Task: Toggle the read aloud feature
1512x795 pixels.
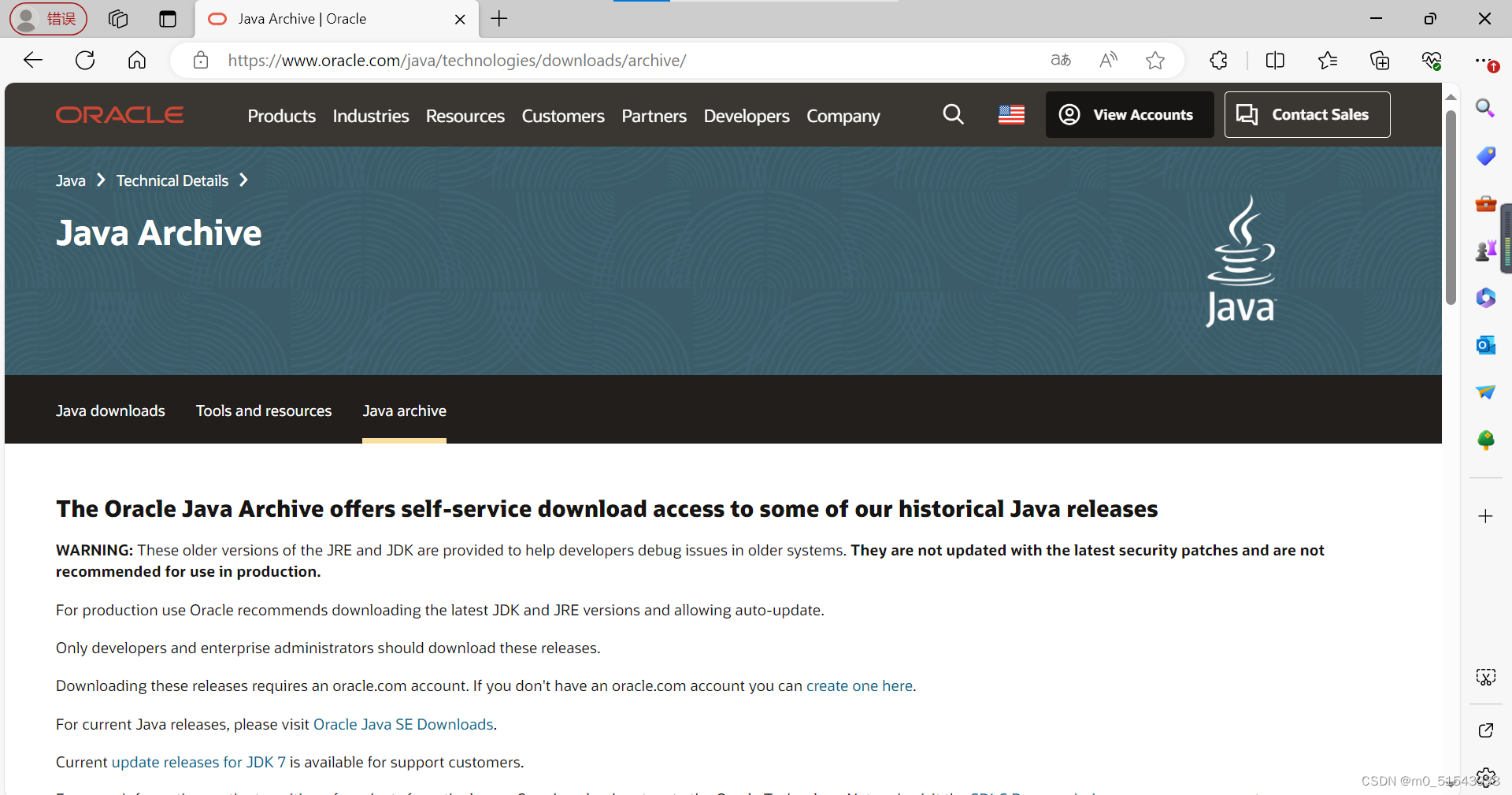Action: pos(1107,60)
